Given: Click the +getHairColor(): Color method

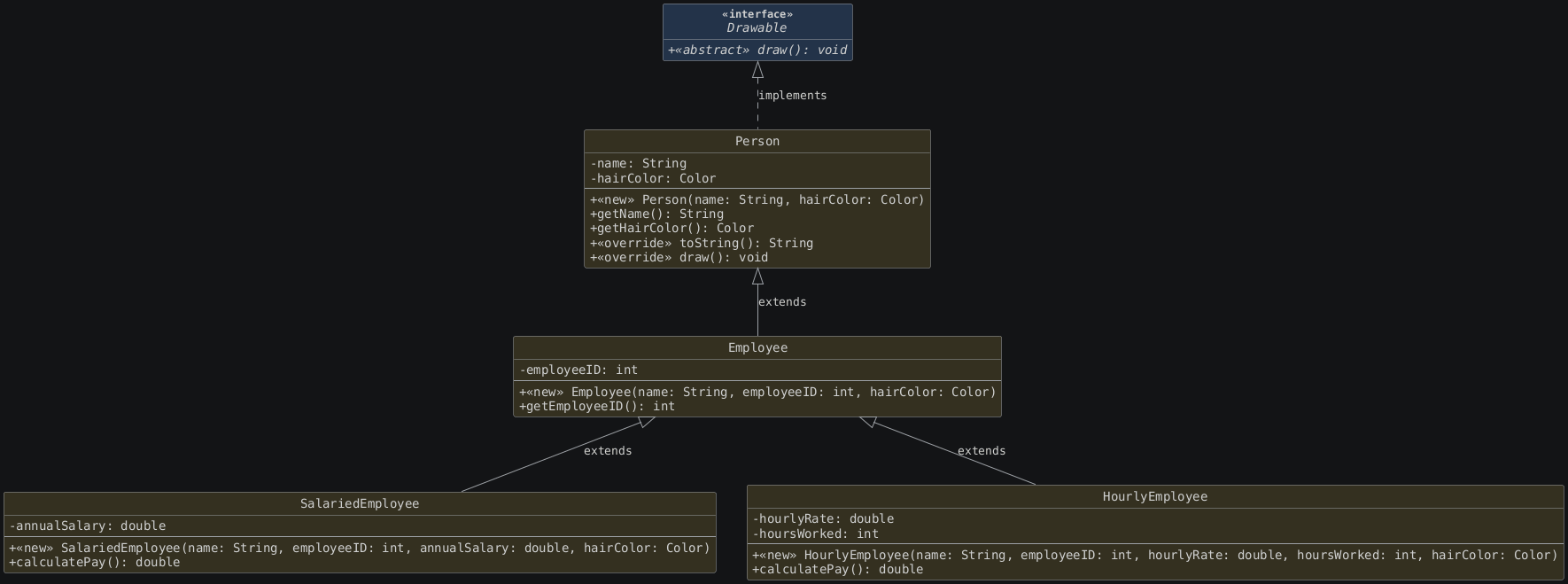Looking at the screenshot, I should [672, 229].
